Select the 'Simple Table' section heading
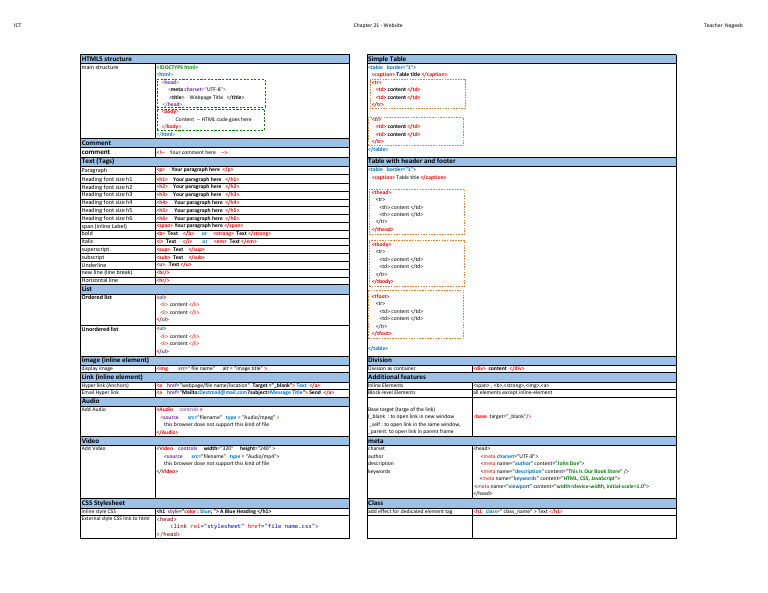 click(x=387, y=59)
